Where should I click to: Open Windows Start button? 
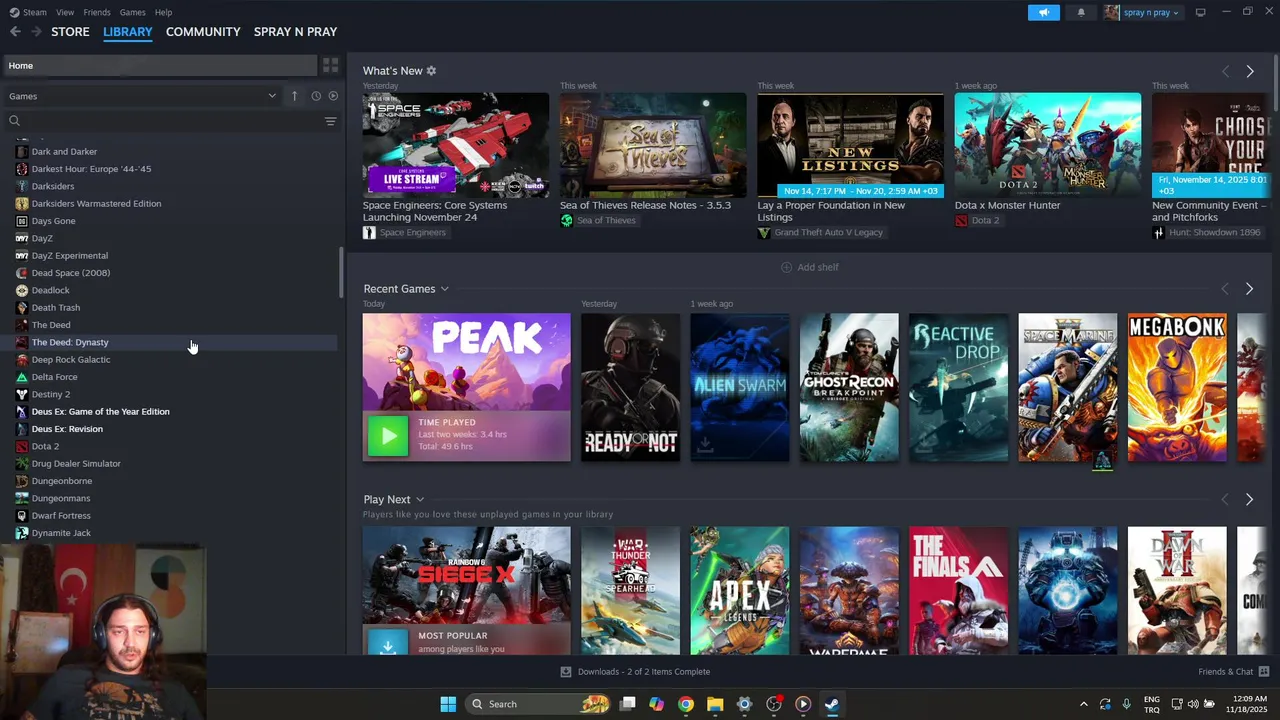coord(448,704)
